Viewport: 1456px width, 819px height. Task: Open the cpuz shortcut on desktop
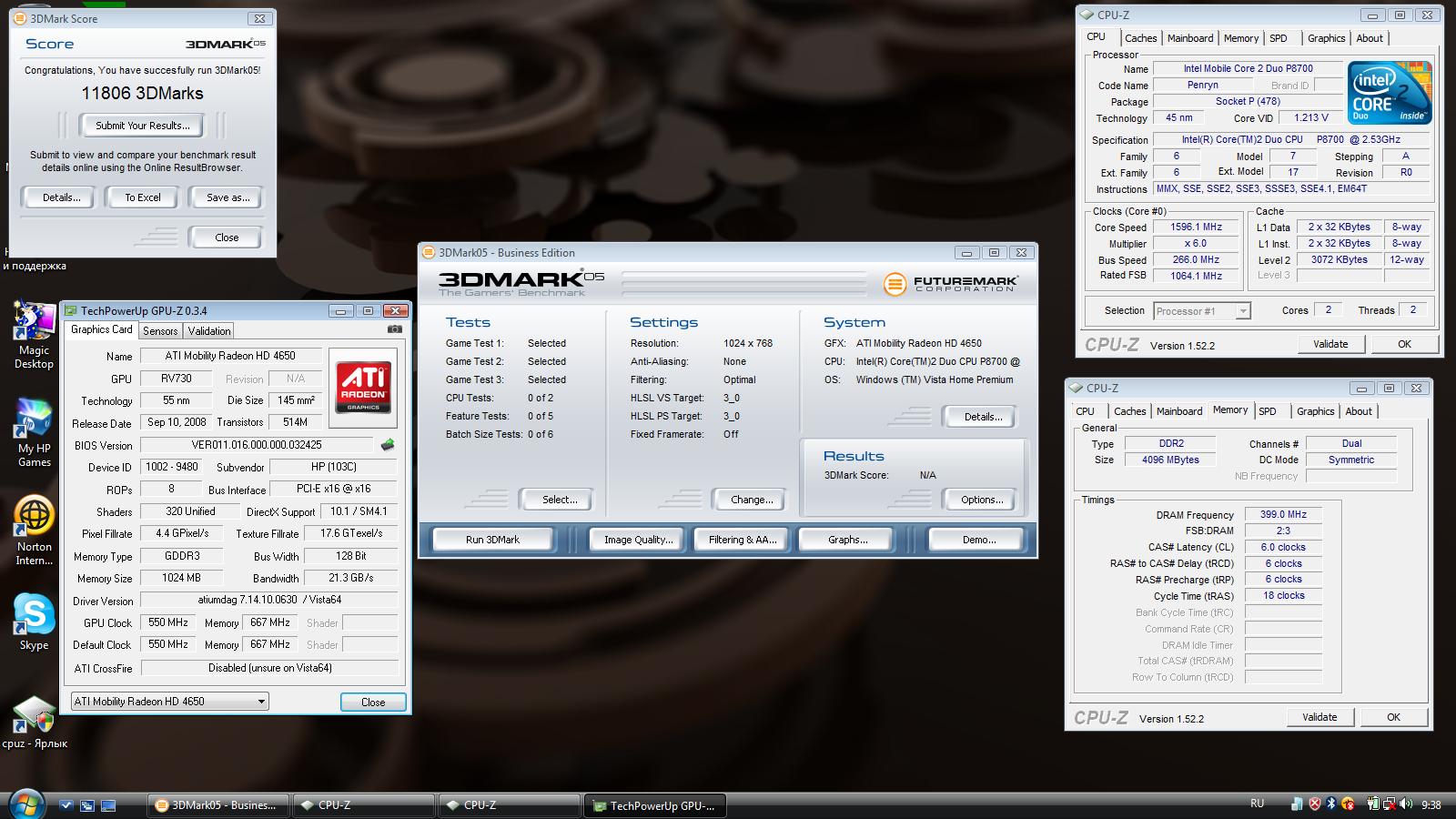point(34,722)
